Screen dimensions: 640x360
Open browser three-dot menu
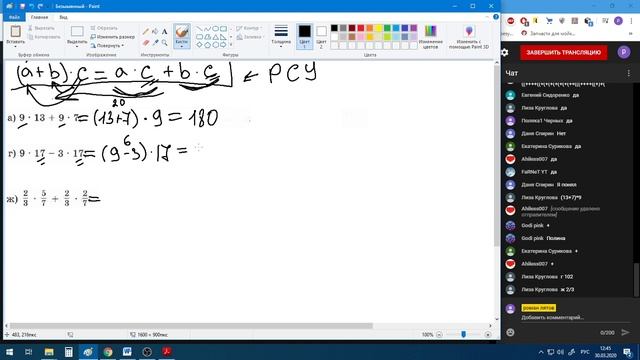point(631,21)
